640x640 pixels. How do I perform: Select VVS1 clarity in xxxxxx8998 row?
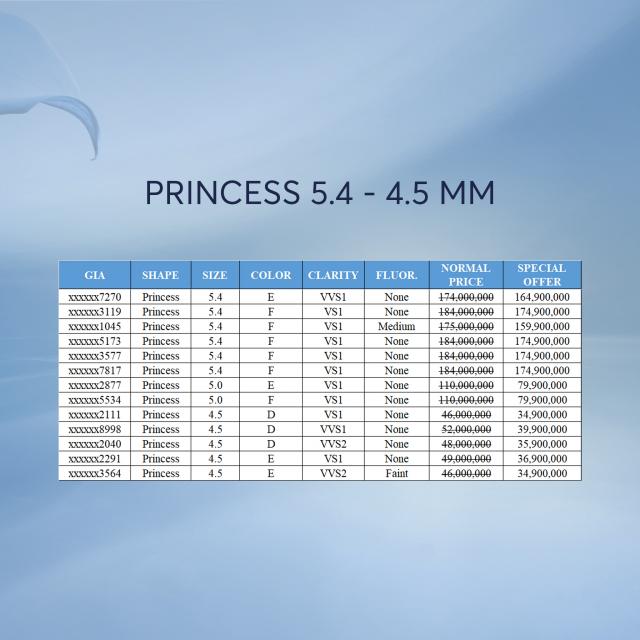(x=333, y=429)
